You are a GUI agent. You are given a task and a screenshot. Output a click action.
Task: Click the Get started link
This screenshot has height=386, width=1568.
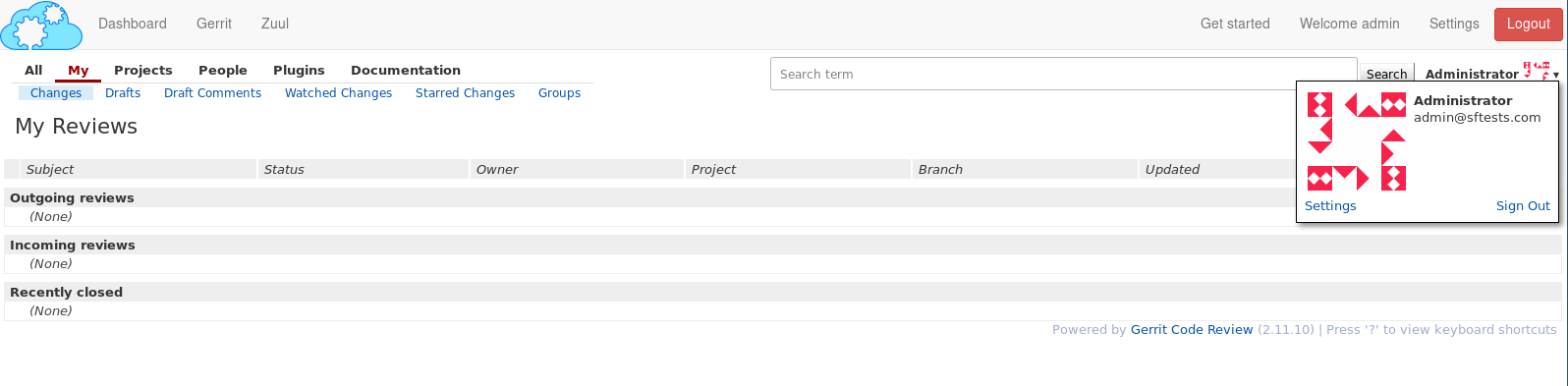tap(1235, 24)
